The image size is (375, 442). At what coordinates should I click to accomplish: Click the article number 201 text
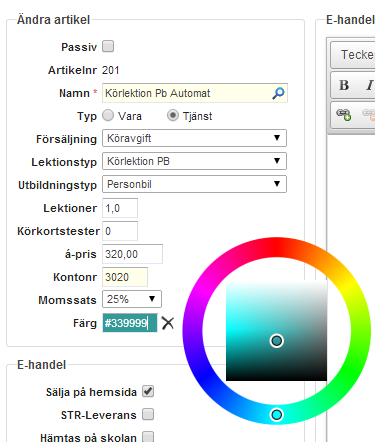pyautogui.click(x=111, y=70)
